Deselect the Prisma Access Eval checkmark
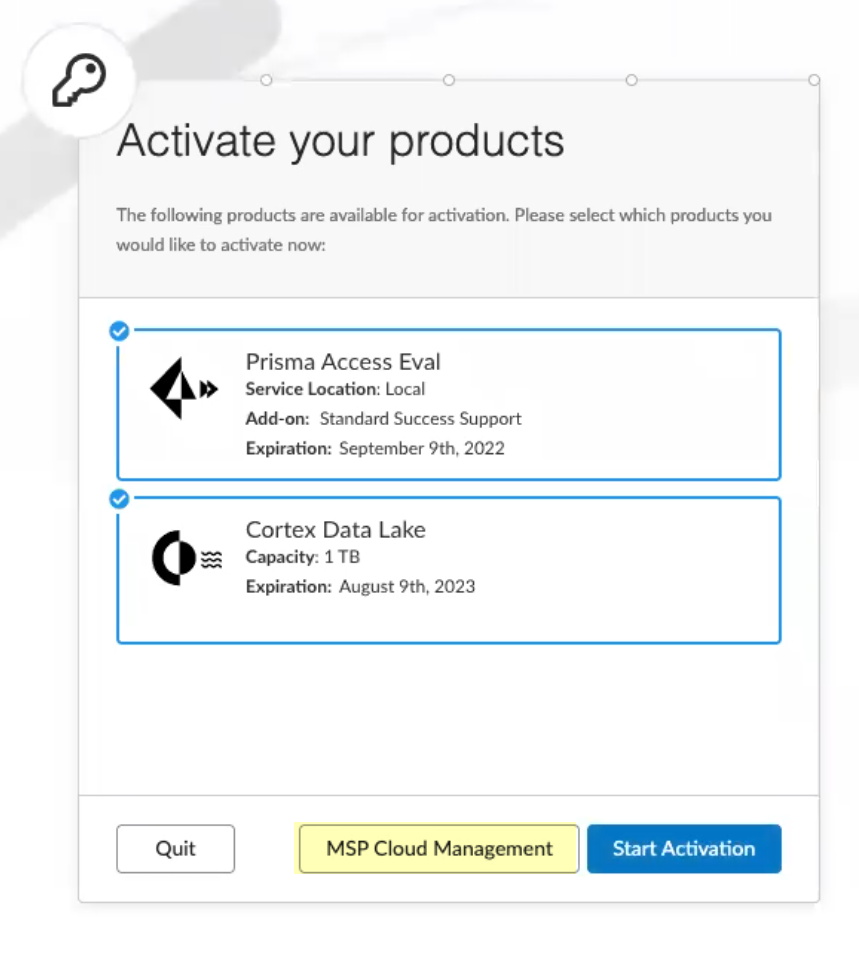 point(119,331)
